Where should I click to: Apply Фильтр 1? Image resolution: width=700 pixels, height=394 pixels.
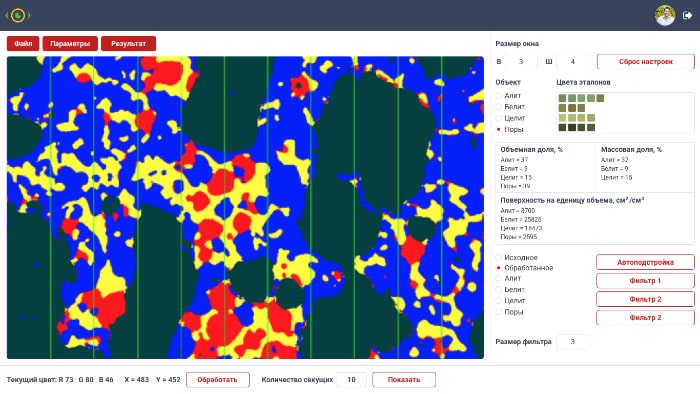(x=646, y=281)
